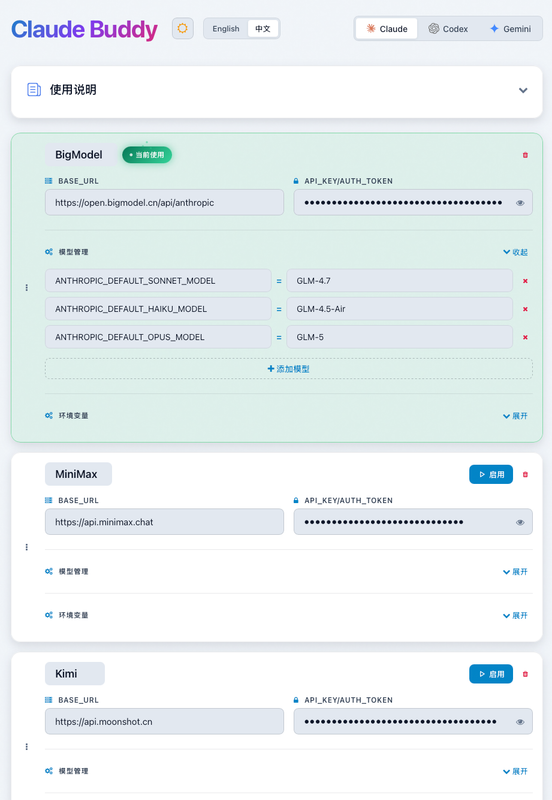Screen dimensions: 552x800
Task: Grab the Kimi card drag handle
Action: (27, 747)
